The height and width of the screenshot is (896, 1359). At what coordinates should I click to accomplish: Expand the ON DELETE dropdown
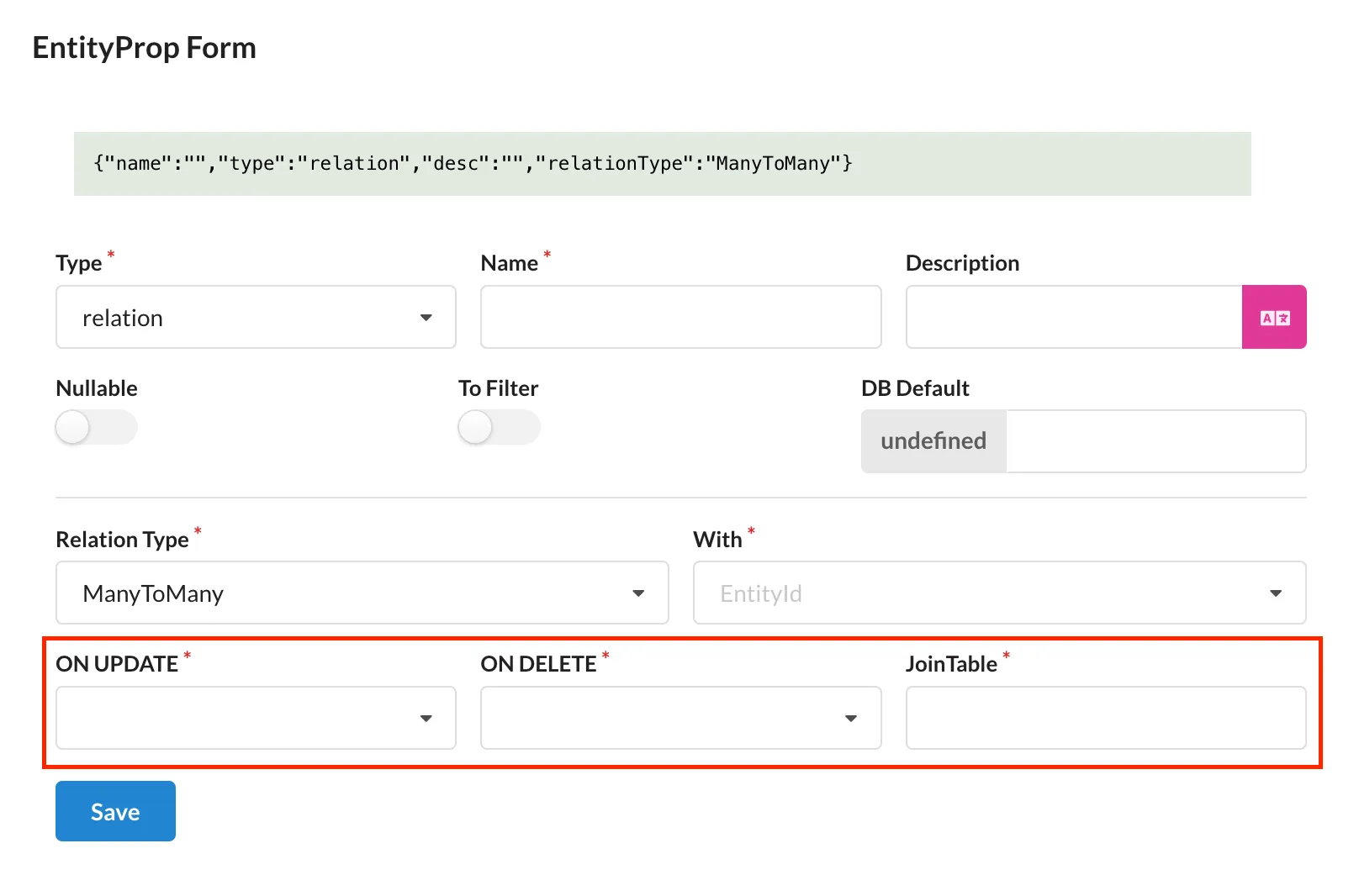tap(680, 718)
